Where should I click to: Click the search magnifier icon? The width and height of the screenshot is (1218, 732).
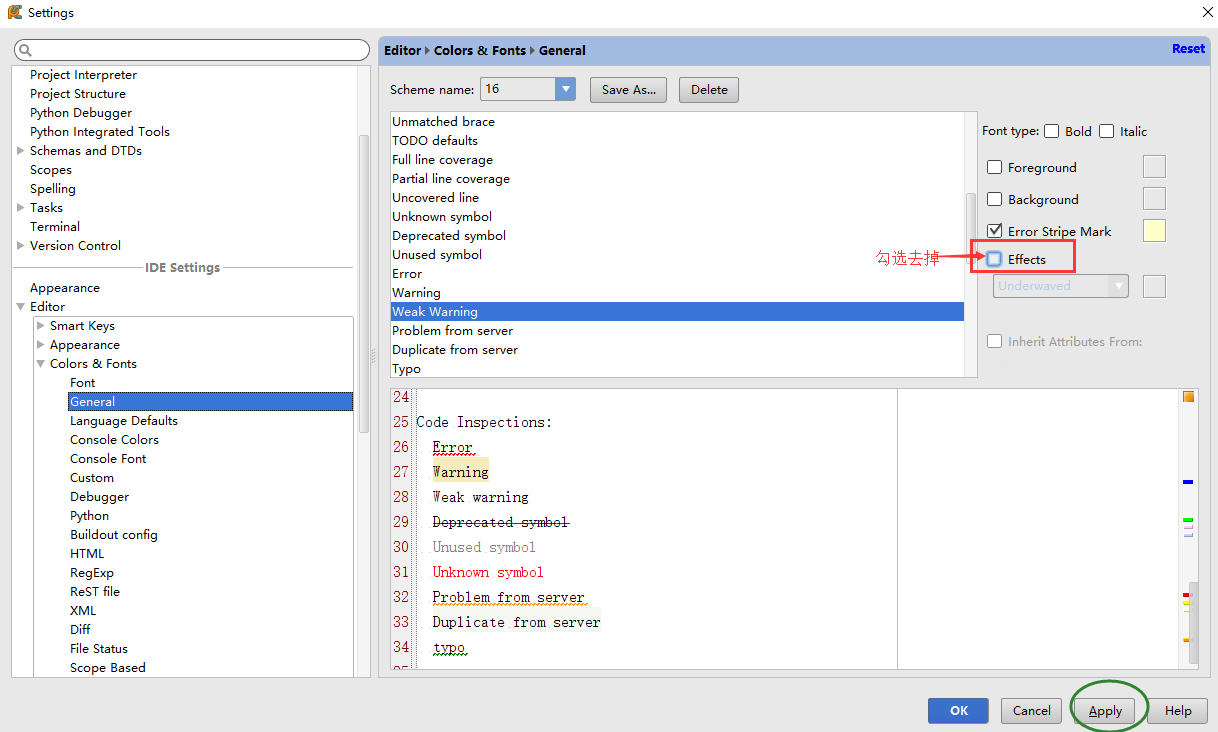click(x=25, y=50)
